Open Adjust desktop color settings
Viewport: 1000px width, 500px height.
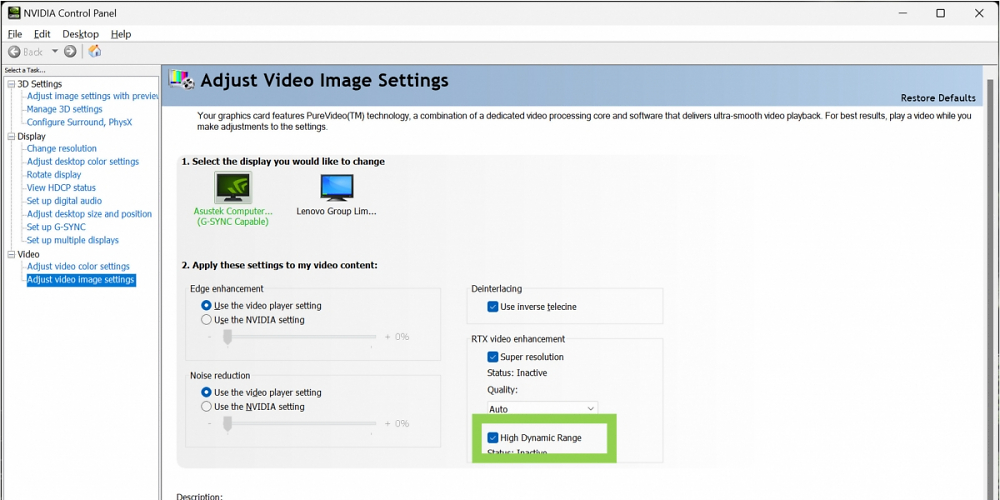pos(83,161)
